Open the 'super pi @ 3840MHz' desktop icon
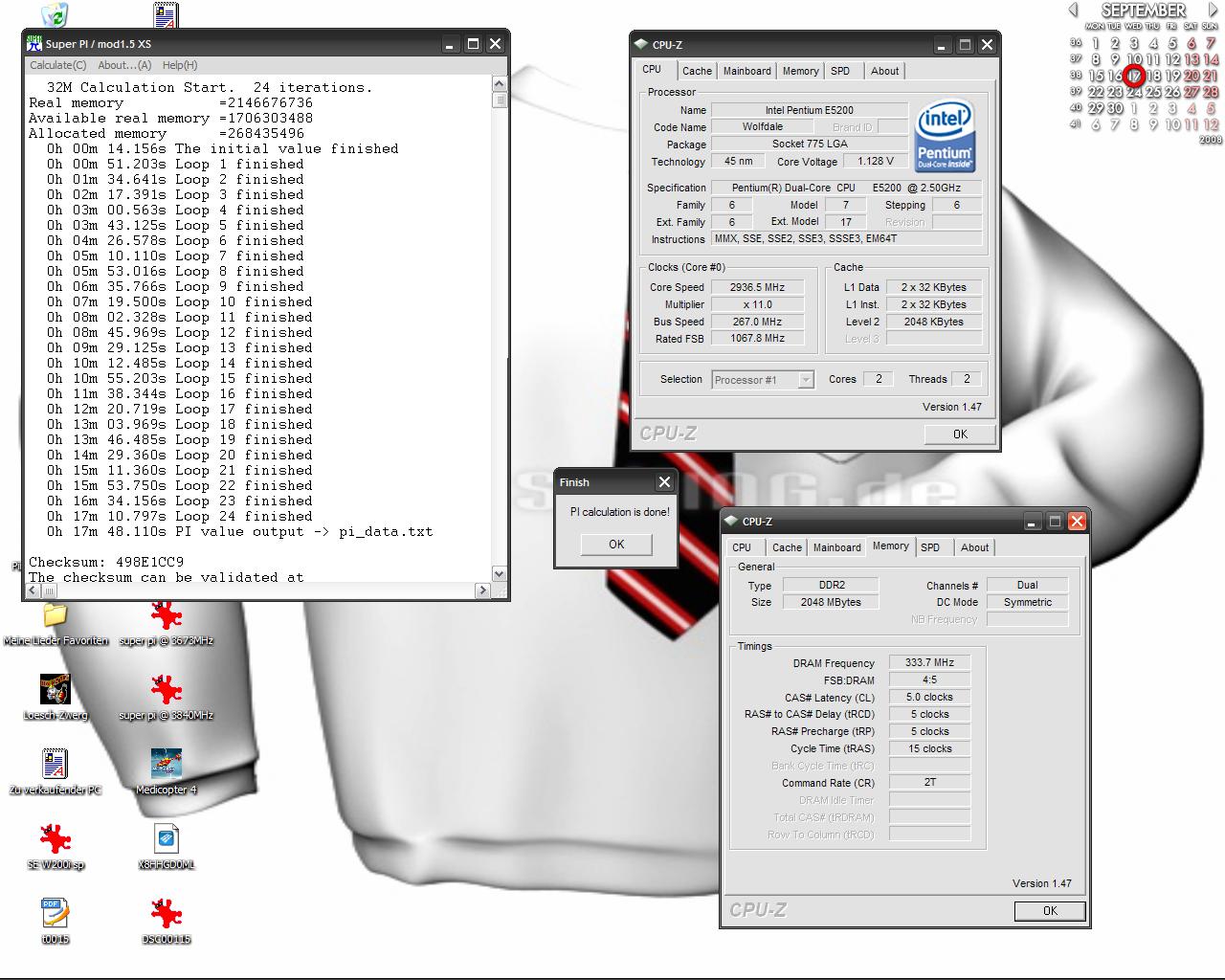 (x=166, y=689)
